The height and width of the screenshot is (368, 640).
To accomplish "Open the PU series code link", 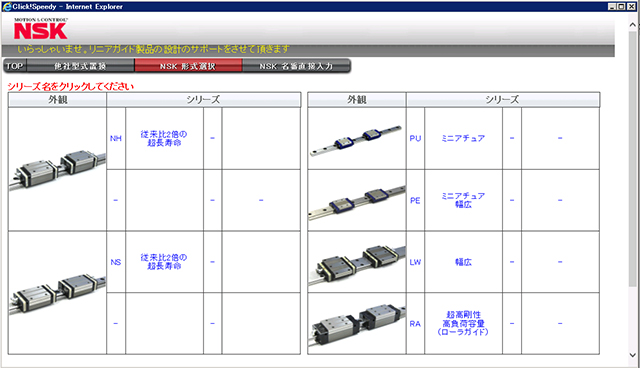I will point(415,138).
